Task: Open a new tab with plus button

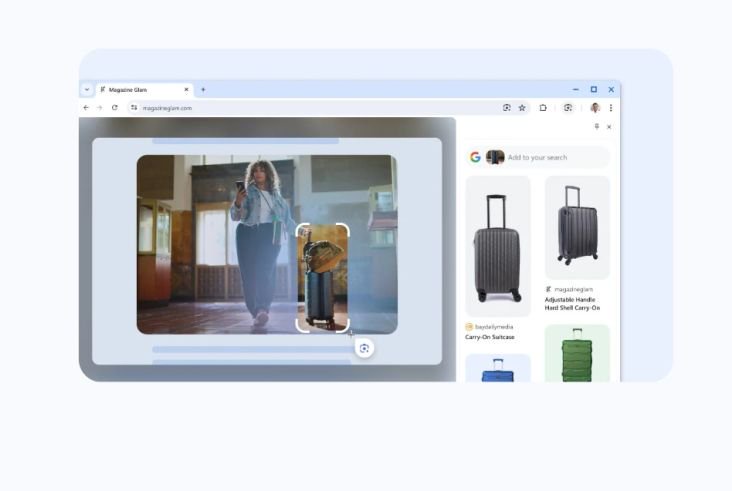Action: pos(203,89)
